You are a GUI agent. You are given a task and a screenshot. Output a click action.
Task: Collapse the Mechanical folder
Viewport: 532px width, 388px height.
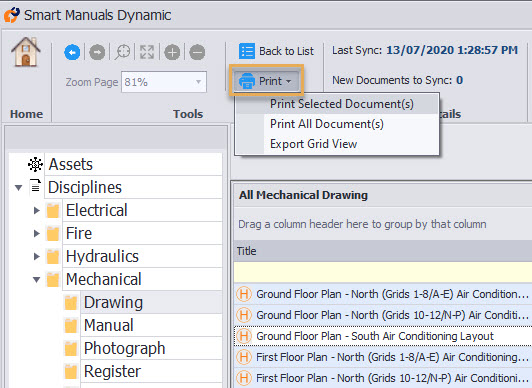(37, 280)
